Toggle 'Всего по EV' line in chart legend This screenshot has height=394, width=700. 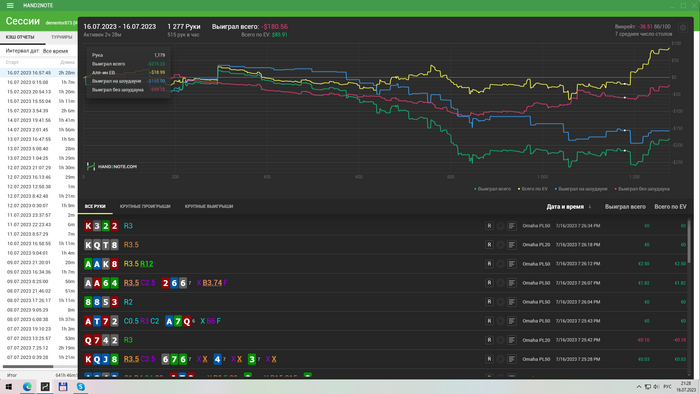click(533, 189)
